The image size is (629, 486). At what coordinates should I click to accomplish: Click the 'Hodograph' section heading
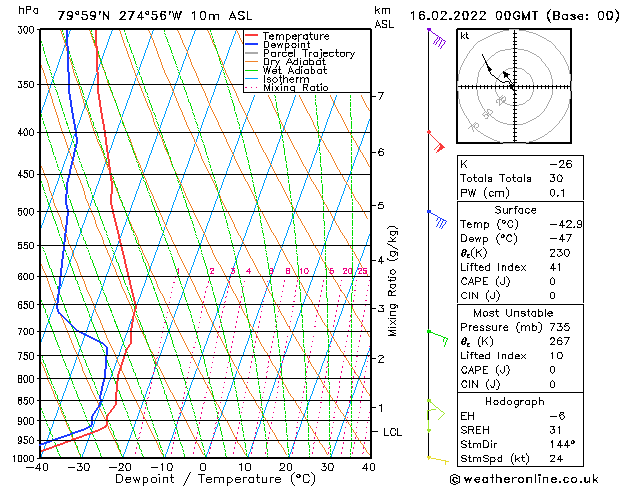click(x=515, y=401)
